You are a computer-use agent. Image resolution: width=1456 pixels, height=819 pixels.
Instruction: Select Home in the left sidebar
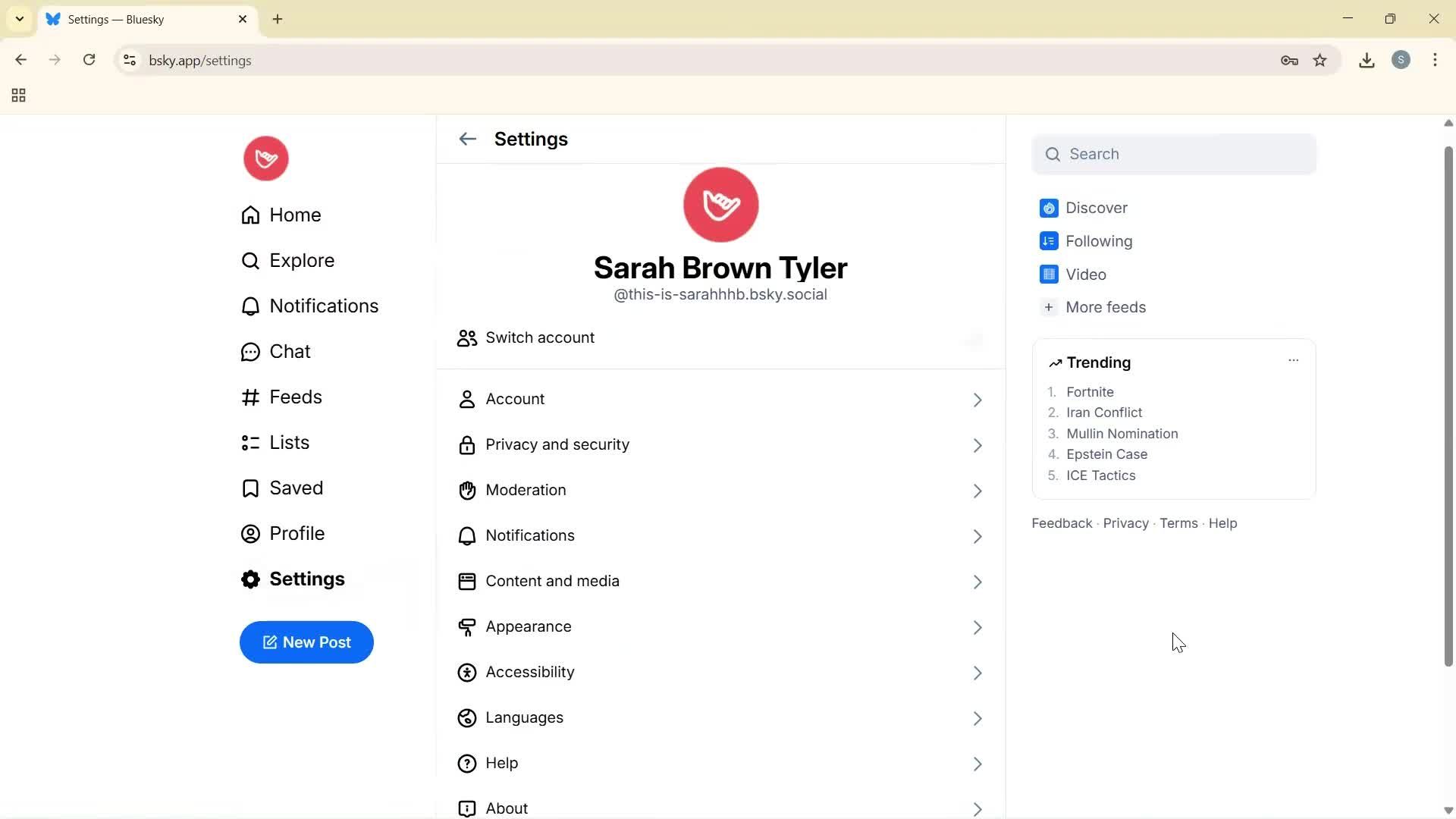[295, 215]
